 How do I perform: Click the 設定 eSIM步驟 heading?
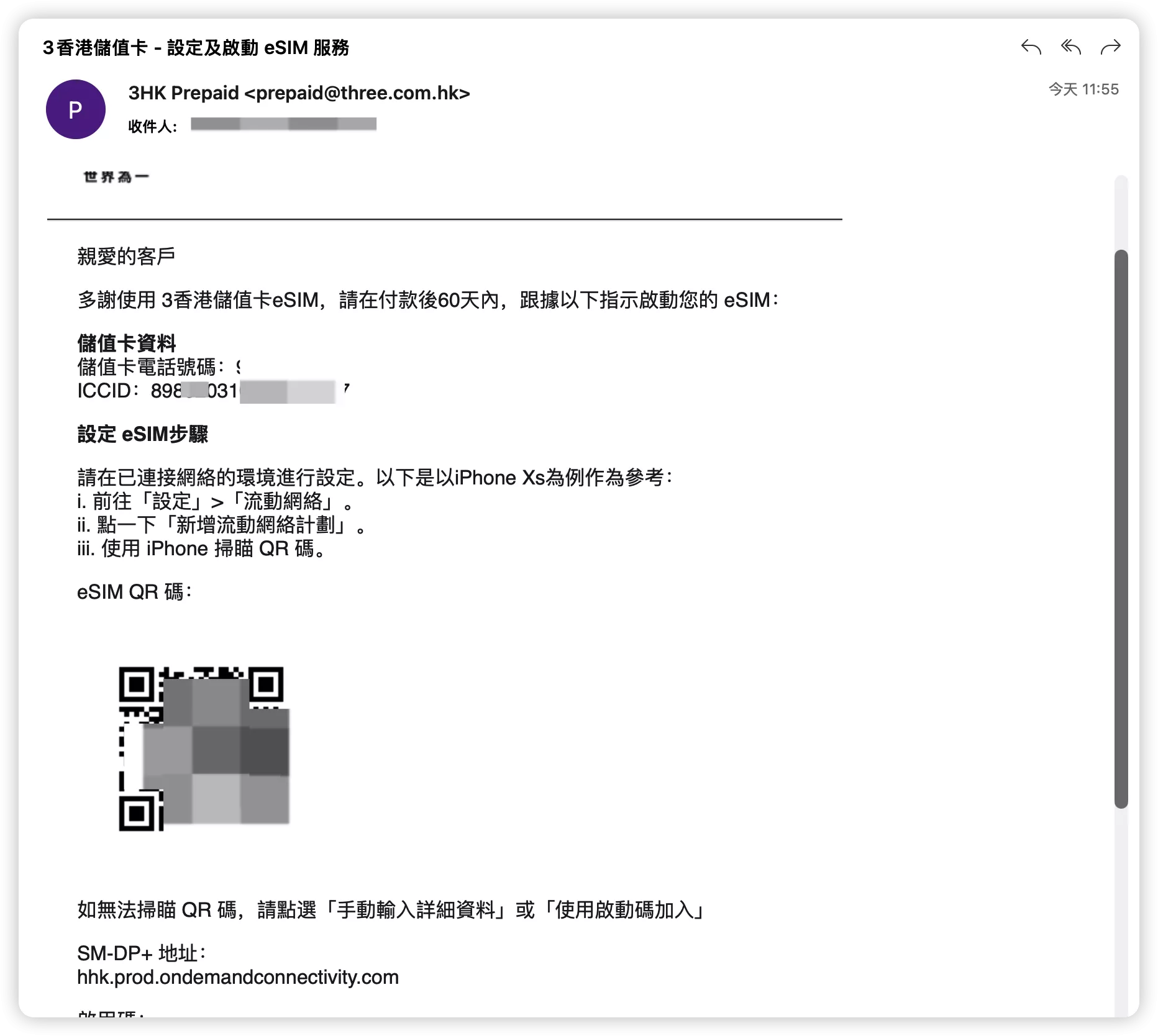tap(143, 434)
